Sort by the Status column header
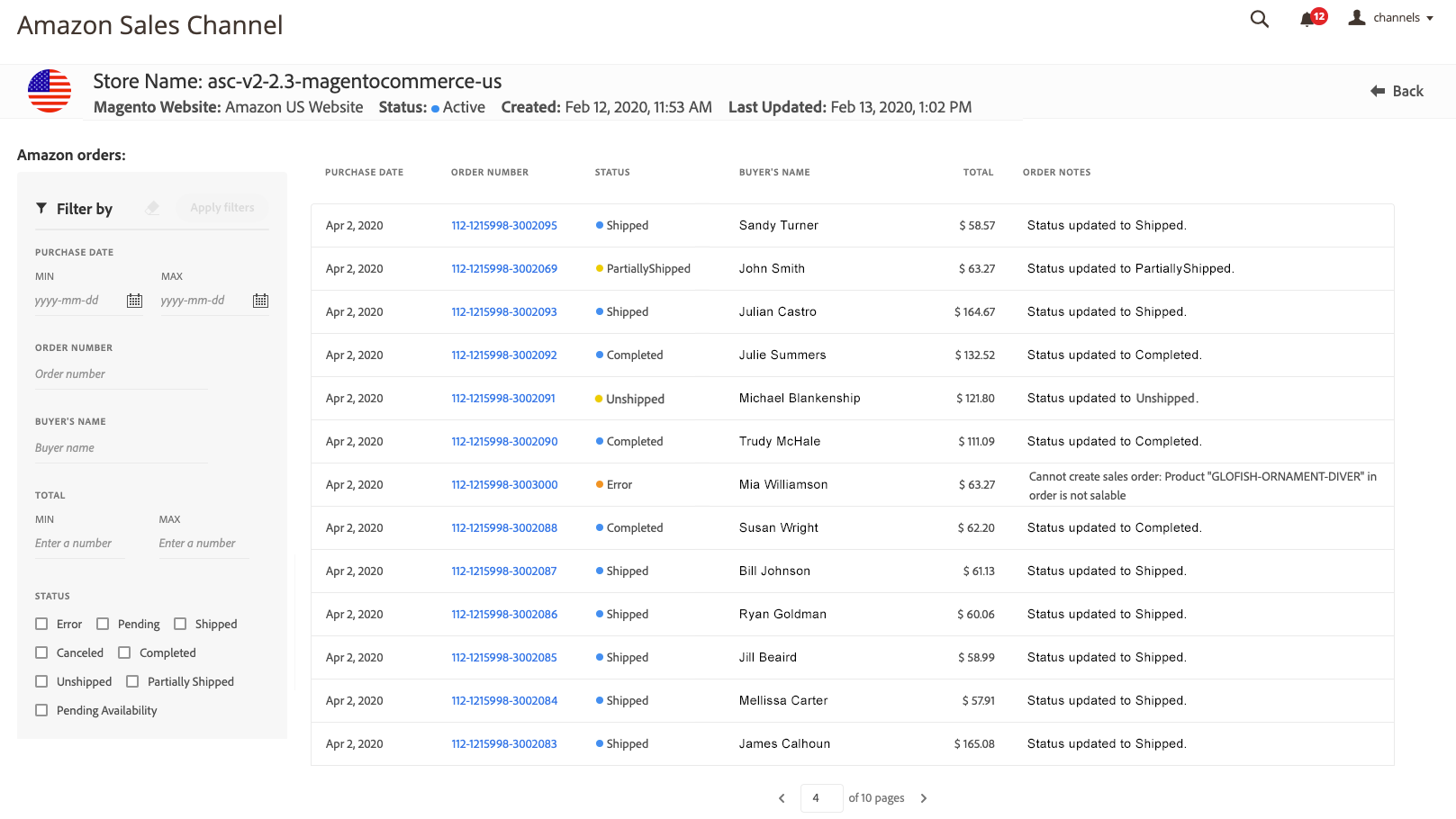 pyautogui.click(x=612, y=172)
